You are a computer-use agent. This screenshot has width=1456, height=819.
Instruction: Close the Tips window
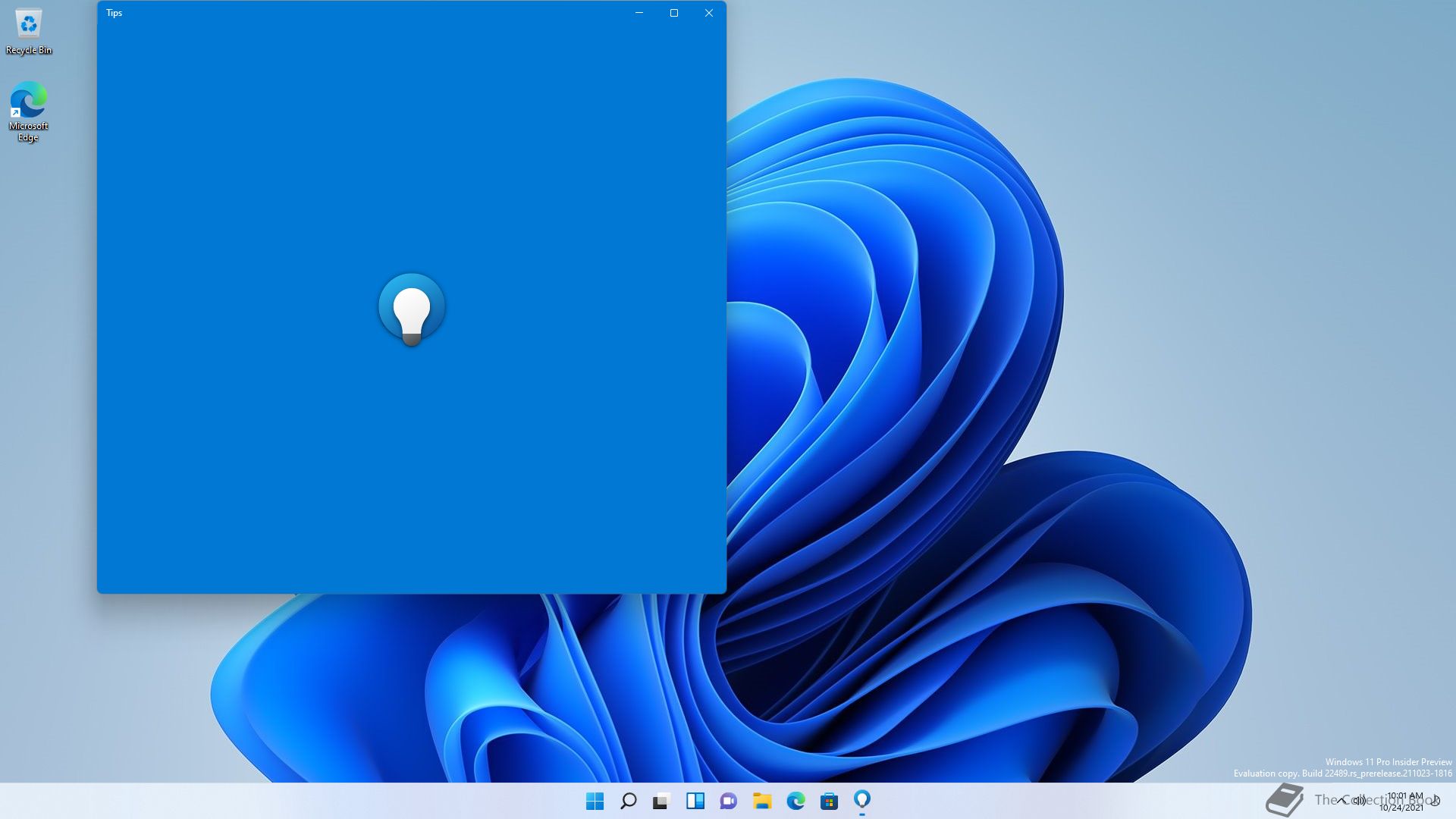point(709,13)
